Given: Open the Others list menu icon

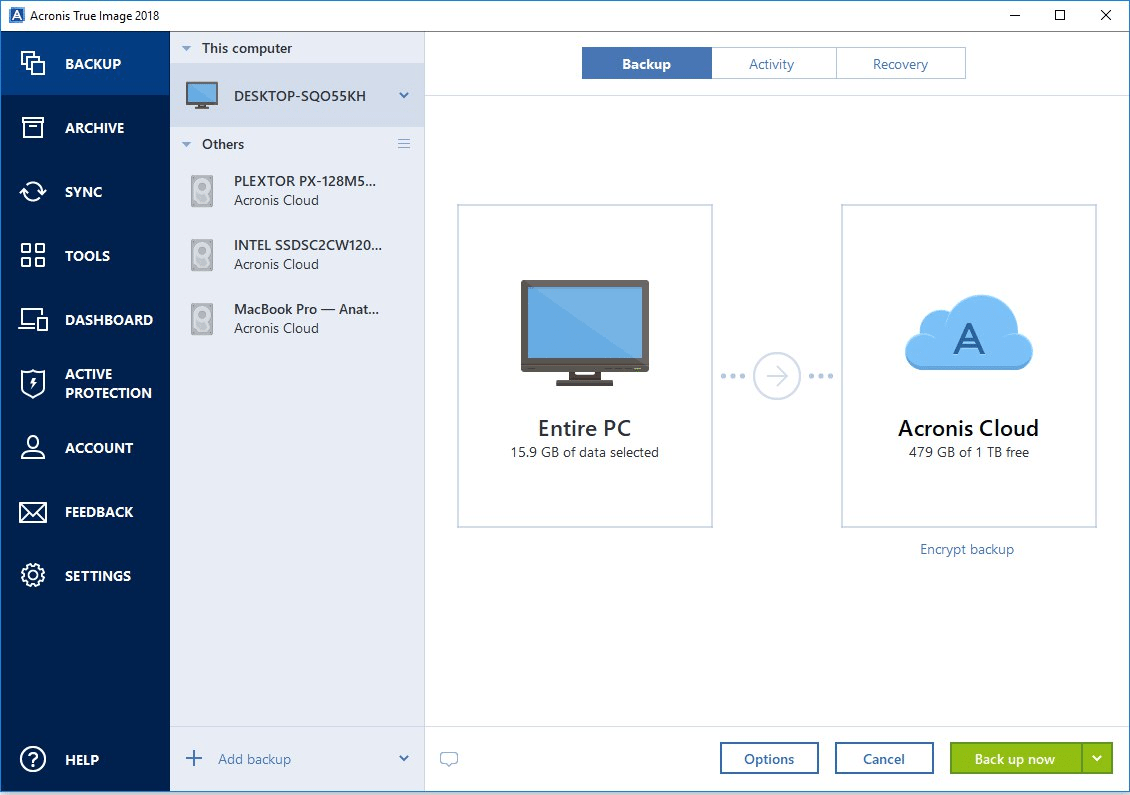Looking at the screenshot, I should 404,143.
